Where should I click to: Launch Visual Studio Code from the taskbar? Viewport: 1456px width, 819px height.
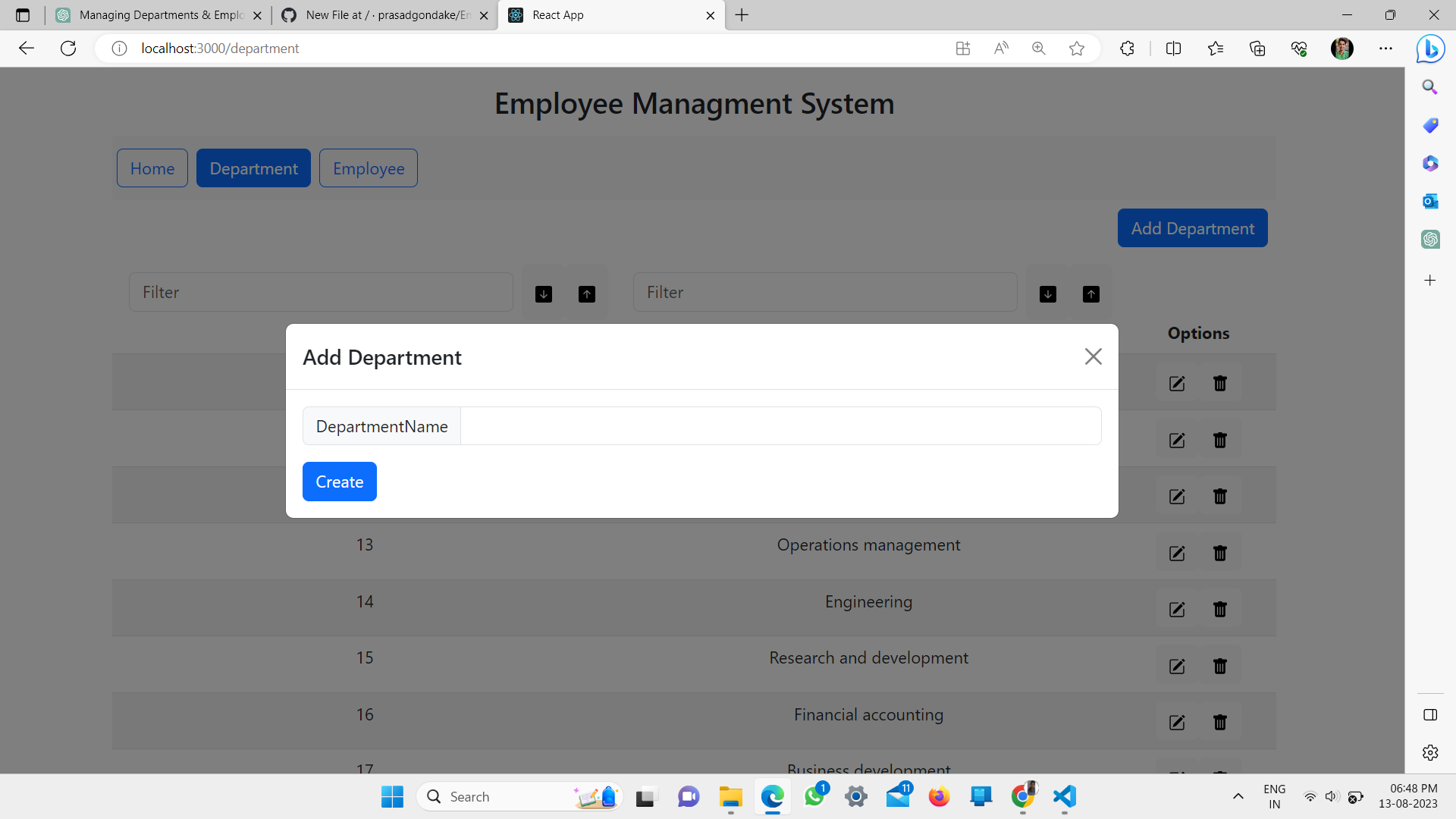(x=1063, y=796)
